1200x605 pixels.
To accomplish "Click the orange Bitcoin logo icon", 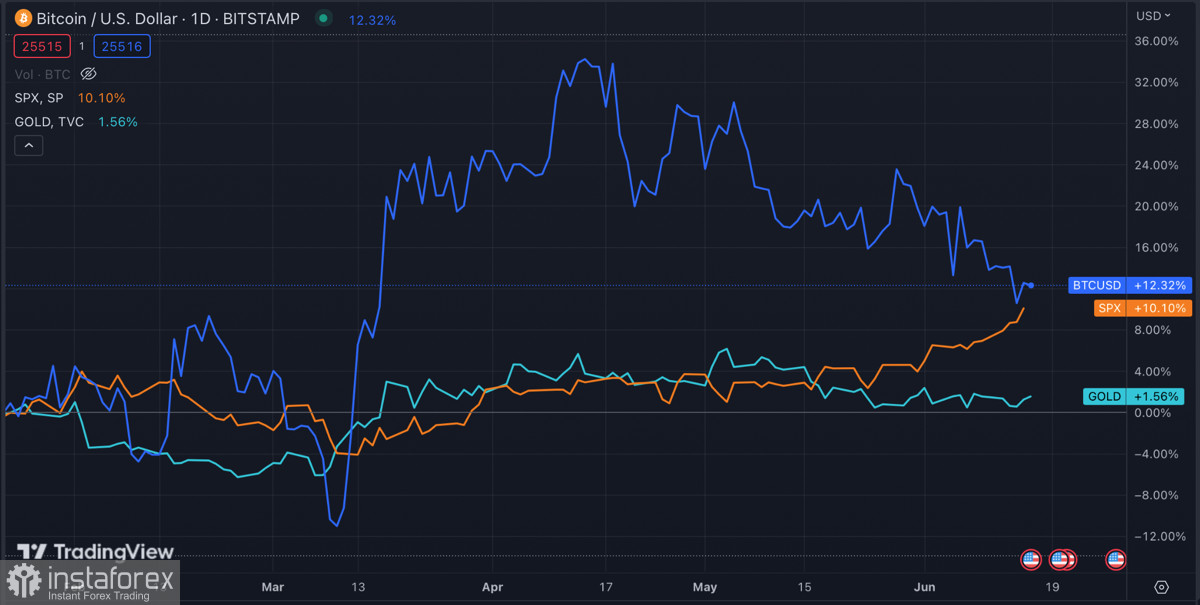I will click(23, 18).
